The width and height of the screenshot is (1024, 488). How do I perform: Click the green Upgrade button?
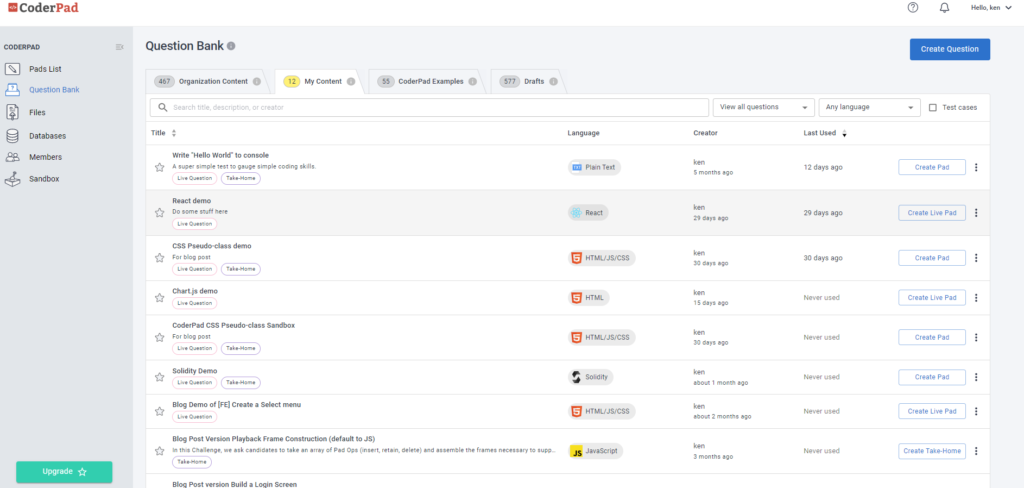click(64, 471)
